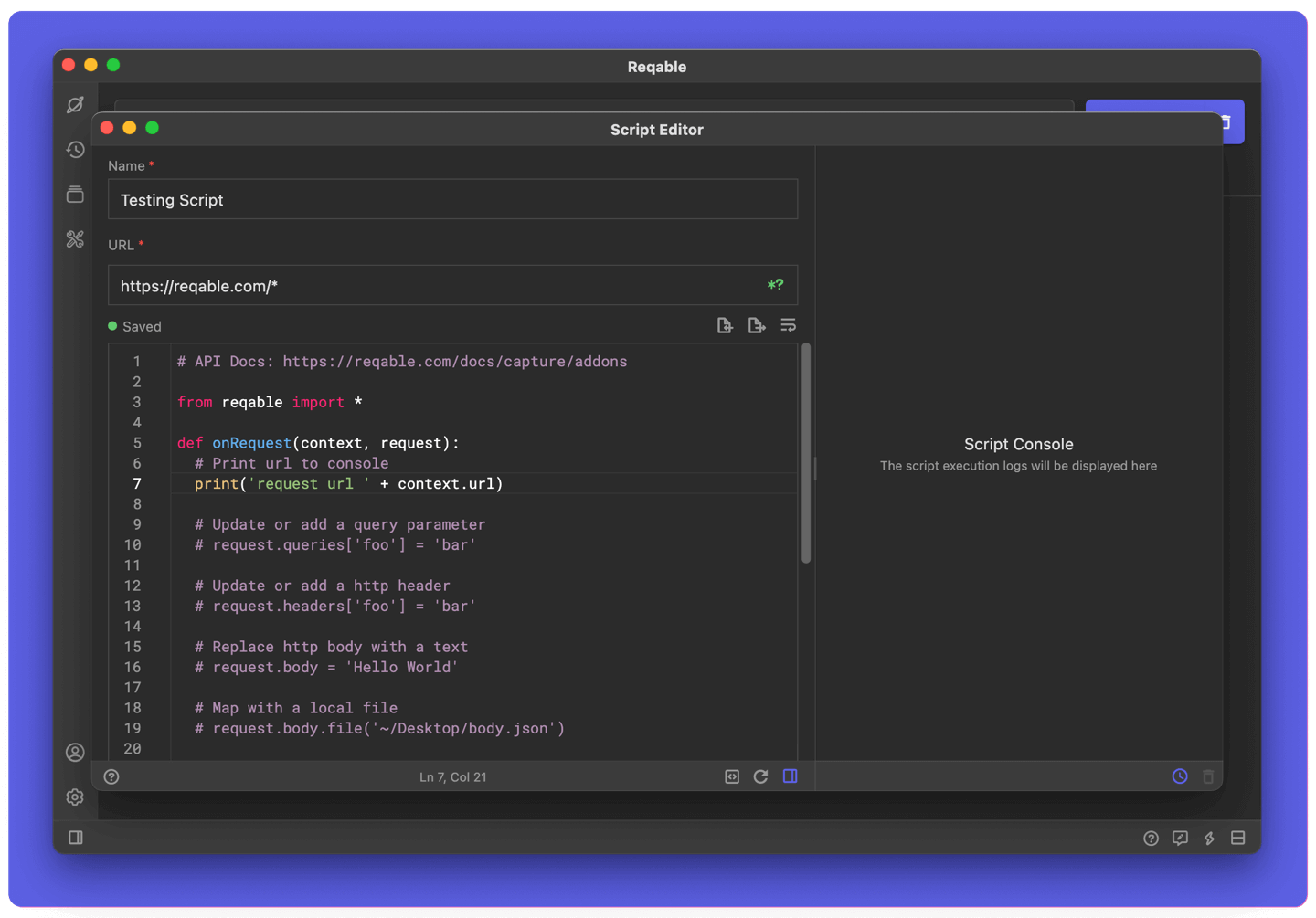Image resolution: width=1316 pixels, height=918 pixels.
Task: Click the code editor vertical scrollbar
Action: pos(806,453)
